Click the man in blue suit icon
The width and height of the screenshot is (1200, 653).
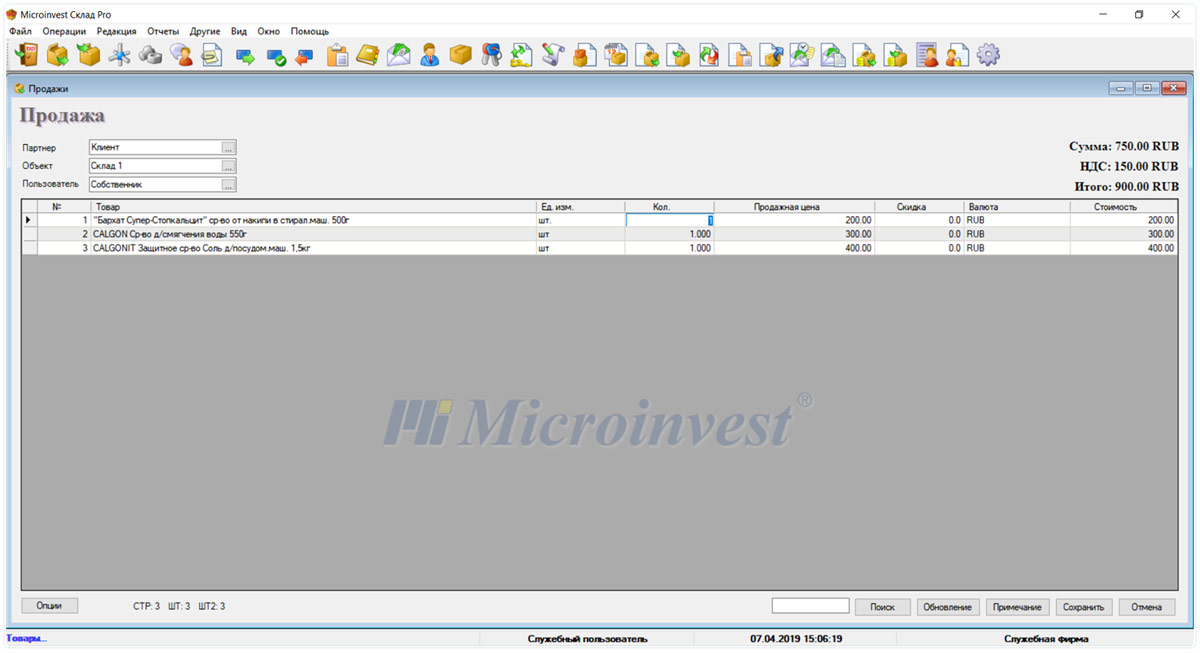[430, 55]
